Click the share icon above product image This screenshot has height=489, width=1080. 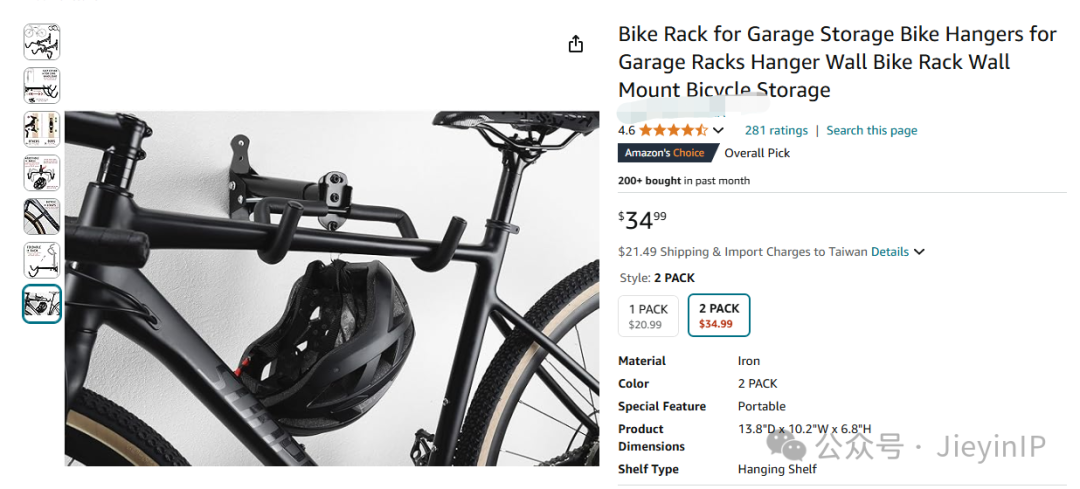575,44
